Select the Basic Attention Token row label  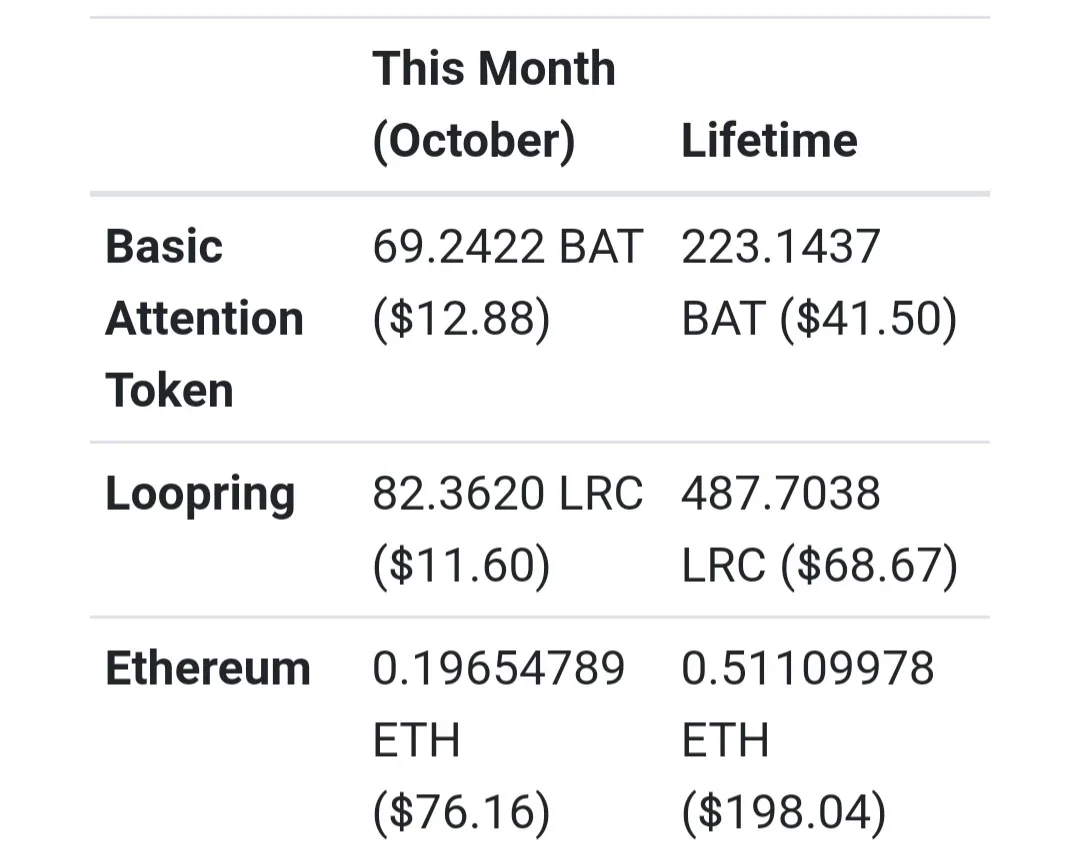205,318
